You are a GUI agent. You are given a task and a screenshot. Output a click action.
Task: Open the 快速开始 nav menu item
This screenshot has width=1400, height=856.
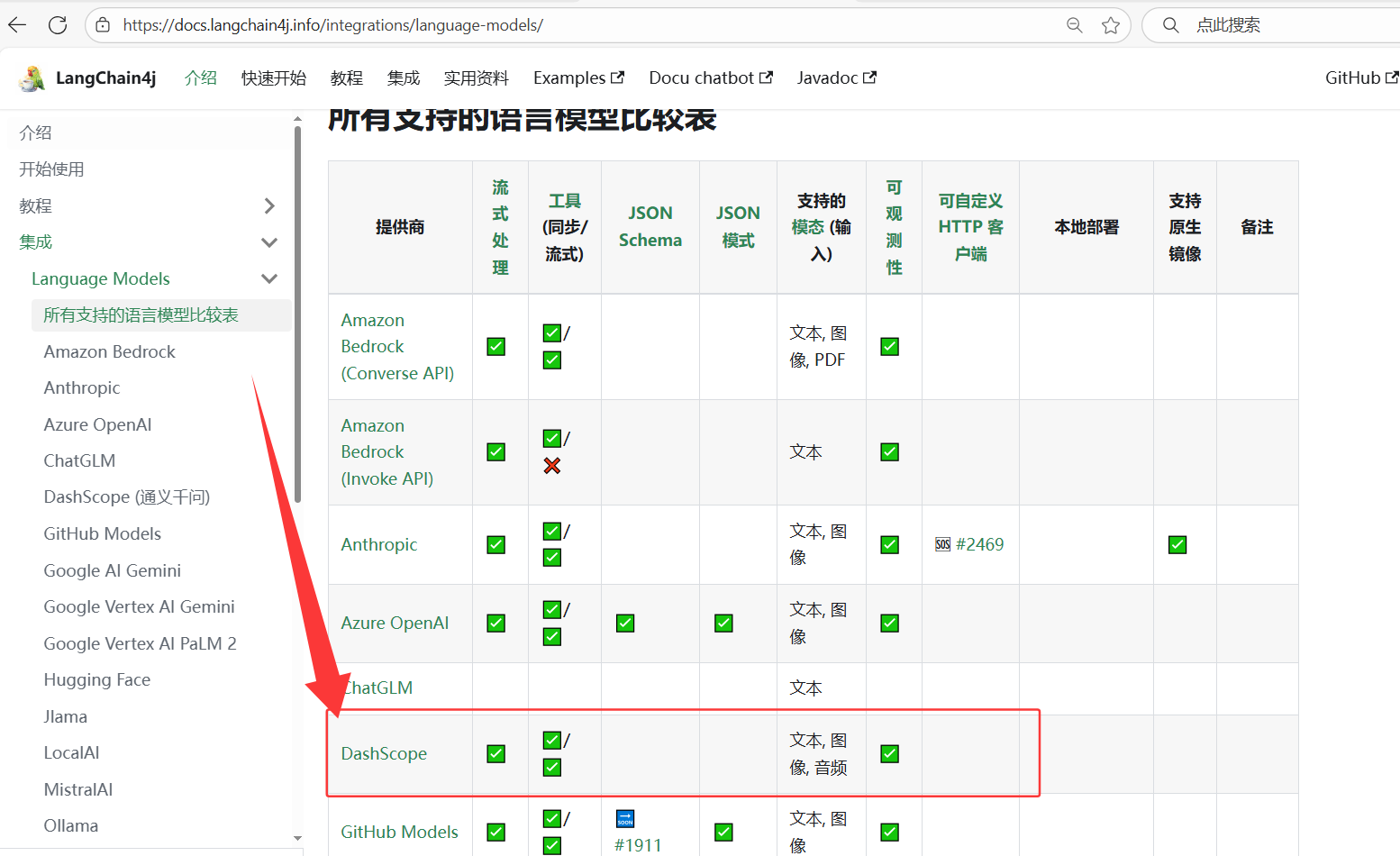tap(274, 78)
